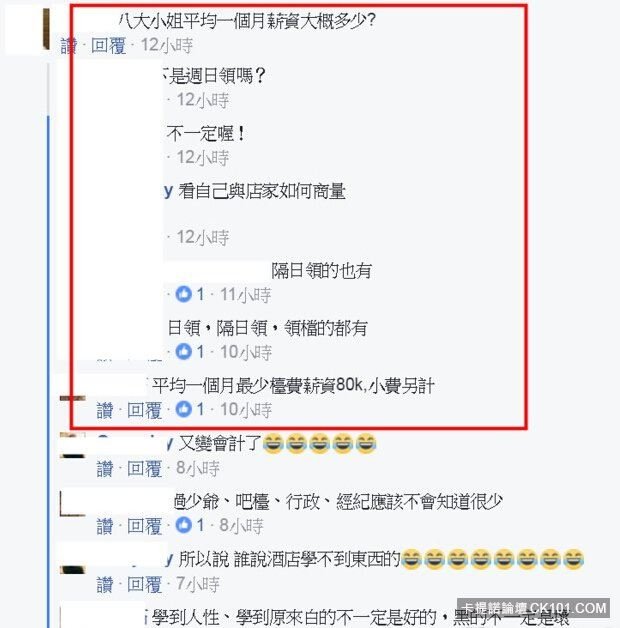This screenshot has width=620, height=628.
Task: Click the like icon under the 少爺、吧檯 comment
Action: [x=183, y=525]
